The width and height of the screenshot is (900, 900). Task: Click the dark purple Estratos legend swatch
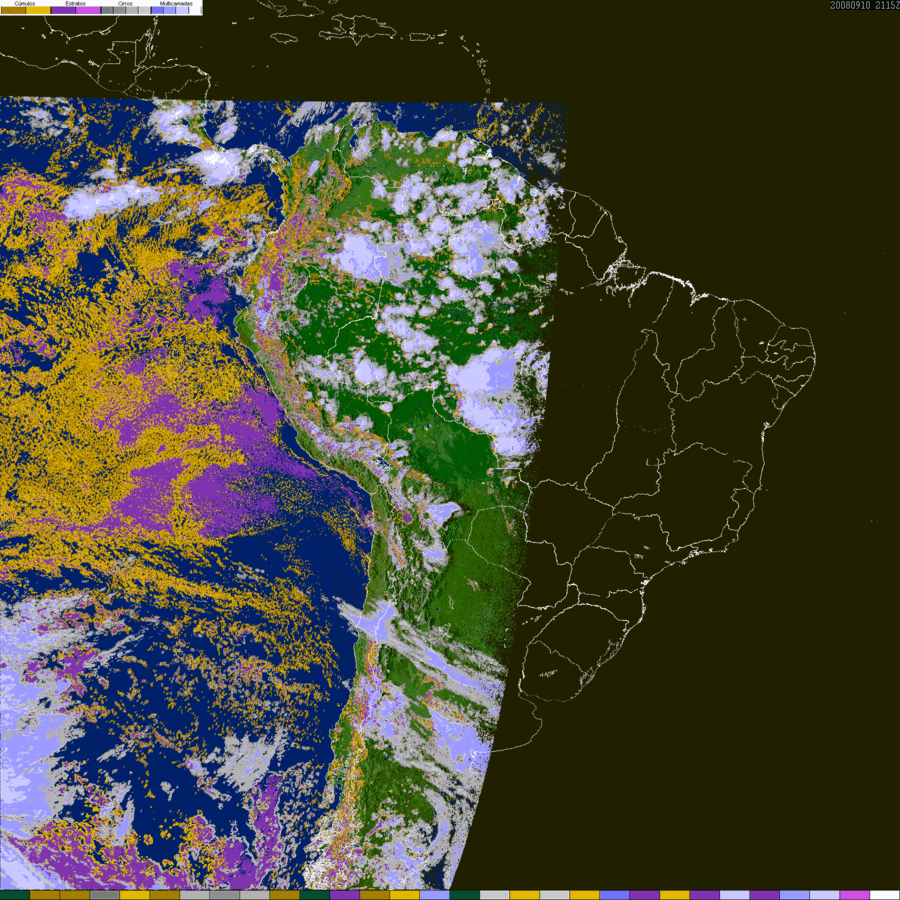pyautogui.click(x=64, y=10)
